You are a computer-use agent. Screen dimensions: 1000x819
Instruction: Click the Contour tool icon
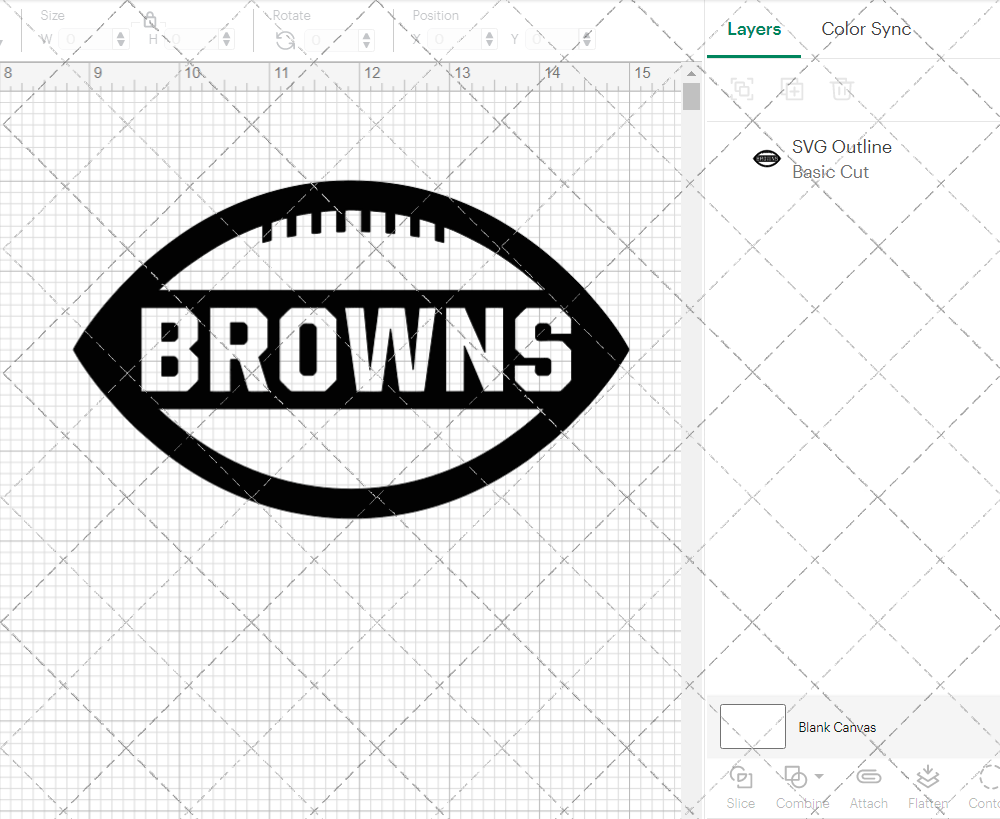988,778
